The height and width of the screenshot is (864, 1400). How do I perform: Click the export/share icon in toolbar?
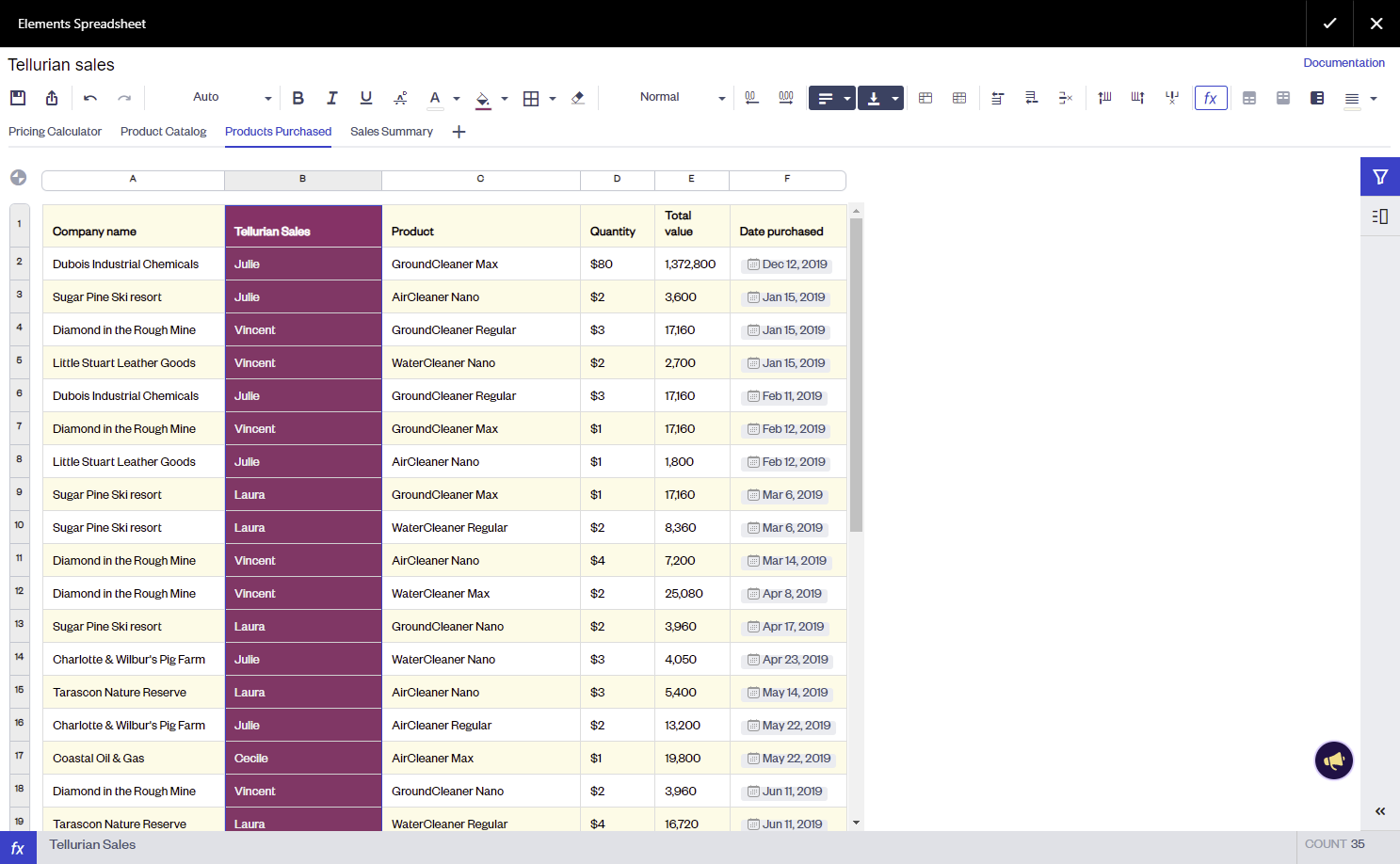click(x=52, y=98)
